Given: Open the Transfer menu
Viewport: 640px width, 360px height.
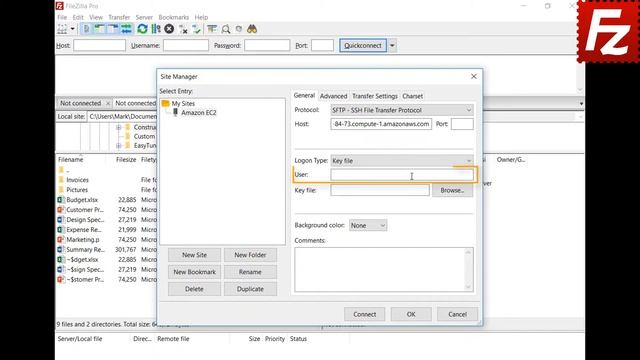Looking at the screenshot, I should (119, 17).
